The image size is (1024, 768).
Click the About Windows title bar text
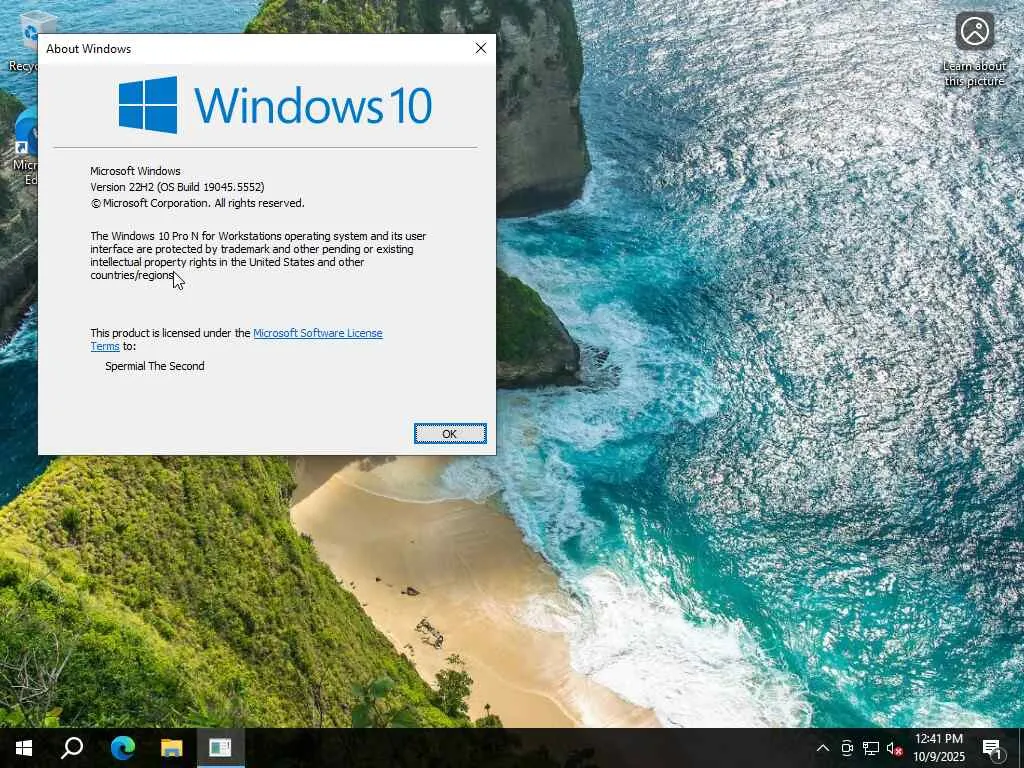pyautogui.click(x=88, y=49)
